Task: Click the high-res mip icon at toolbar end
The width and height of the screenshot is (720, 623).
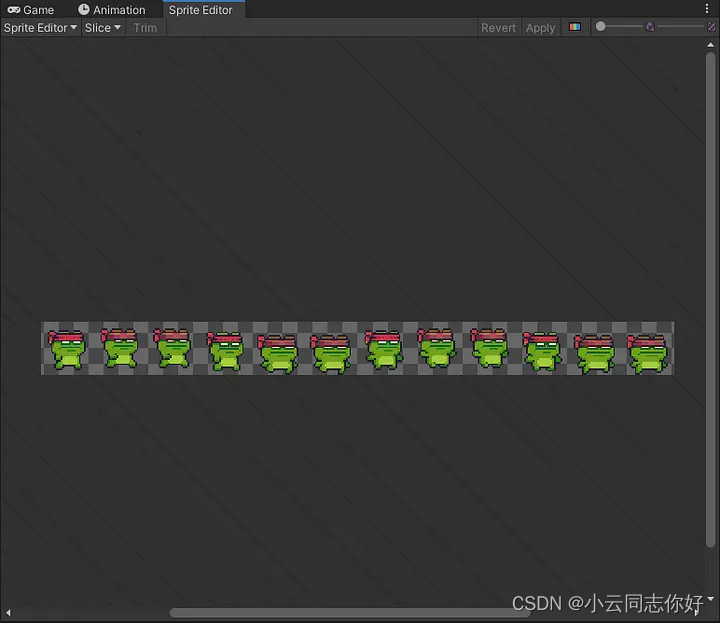Action: [x=712, y=27]
